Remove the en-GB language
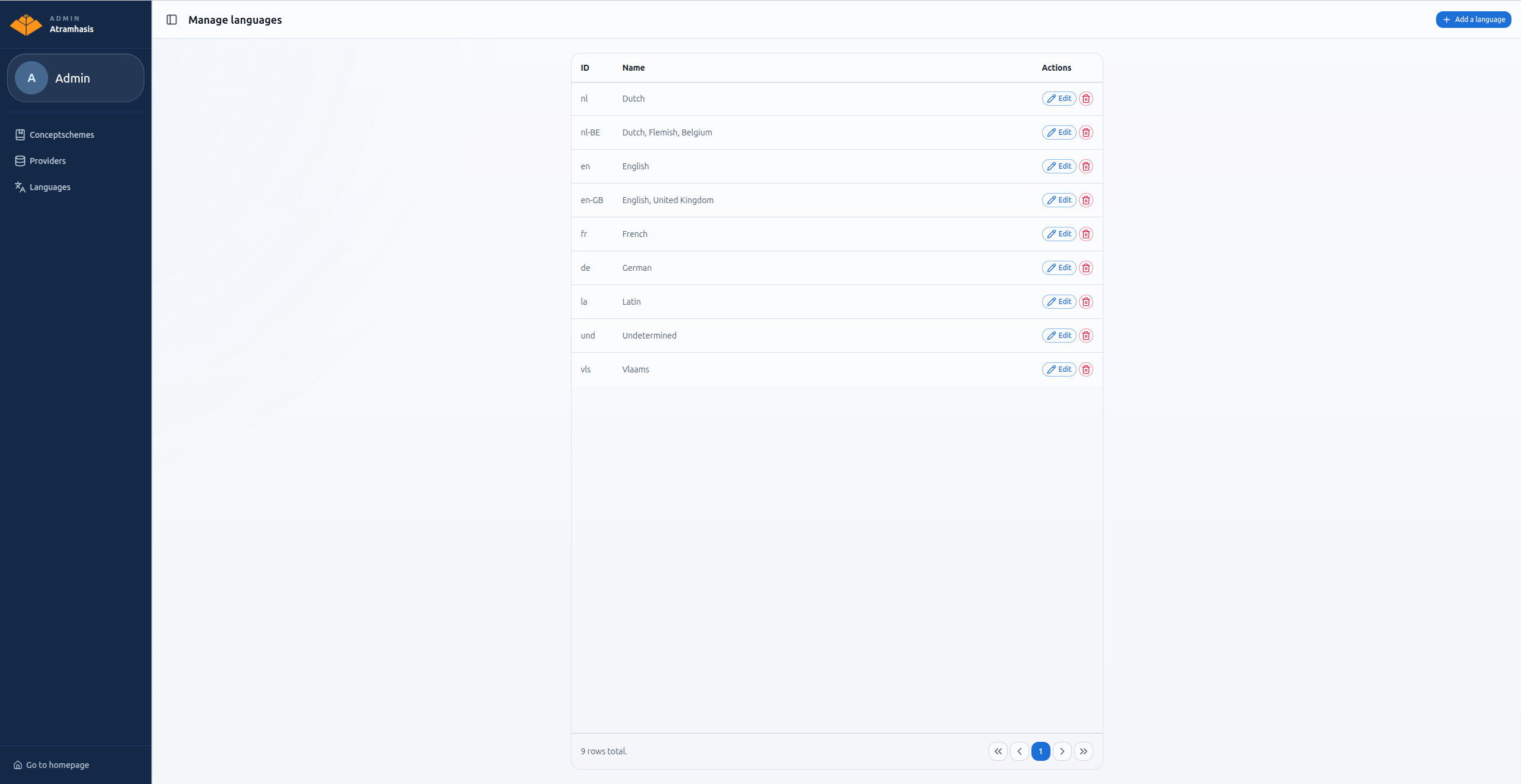Viewport: 1521px width, 784px height. 1085,200
